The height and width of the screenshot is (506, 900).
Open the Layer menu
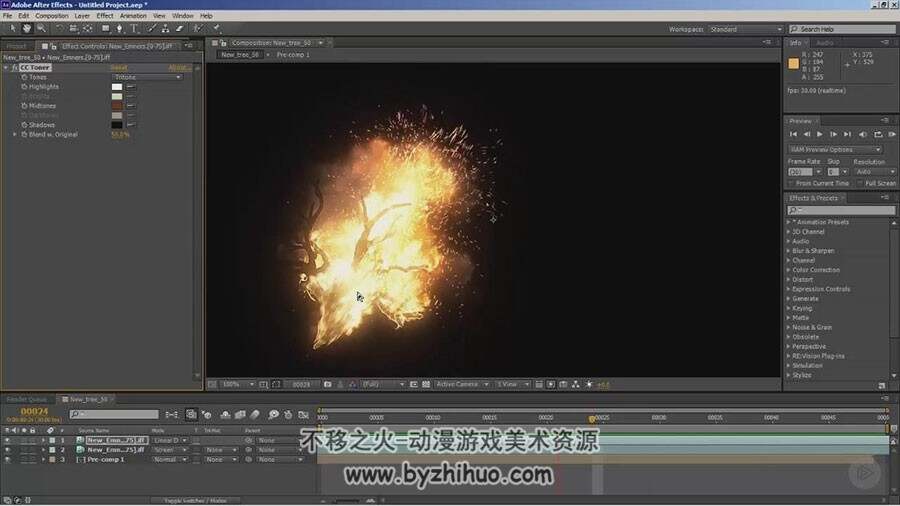pyautogui.click(x=82, y=16)
